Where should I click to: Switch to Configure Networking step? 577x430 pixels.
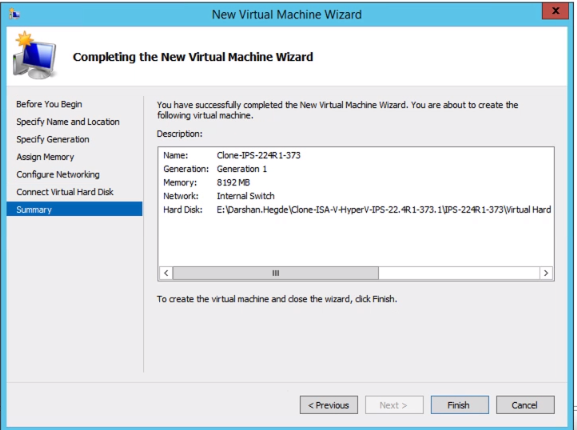point(58,174)
